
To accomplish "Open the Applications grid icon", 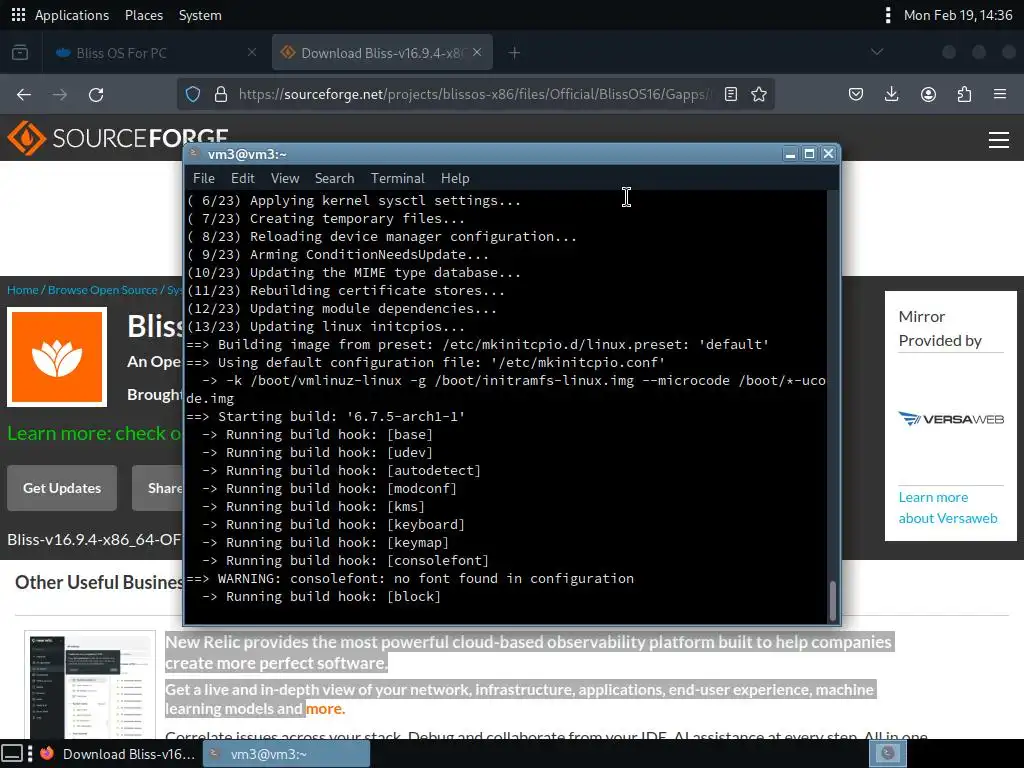I will pyautogui.click(x=18, y=15).
